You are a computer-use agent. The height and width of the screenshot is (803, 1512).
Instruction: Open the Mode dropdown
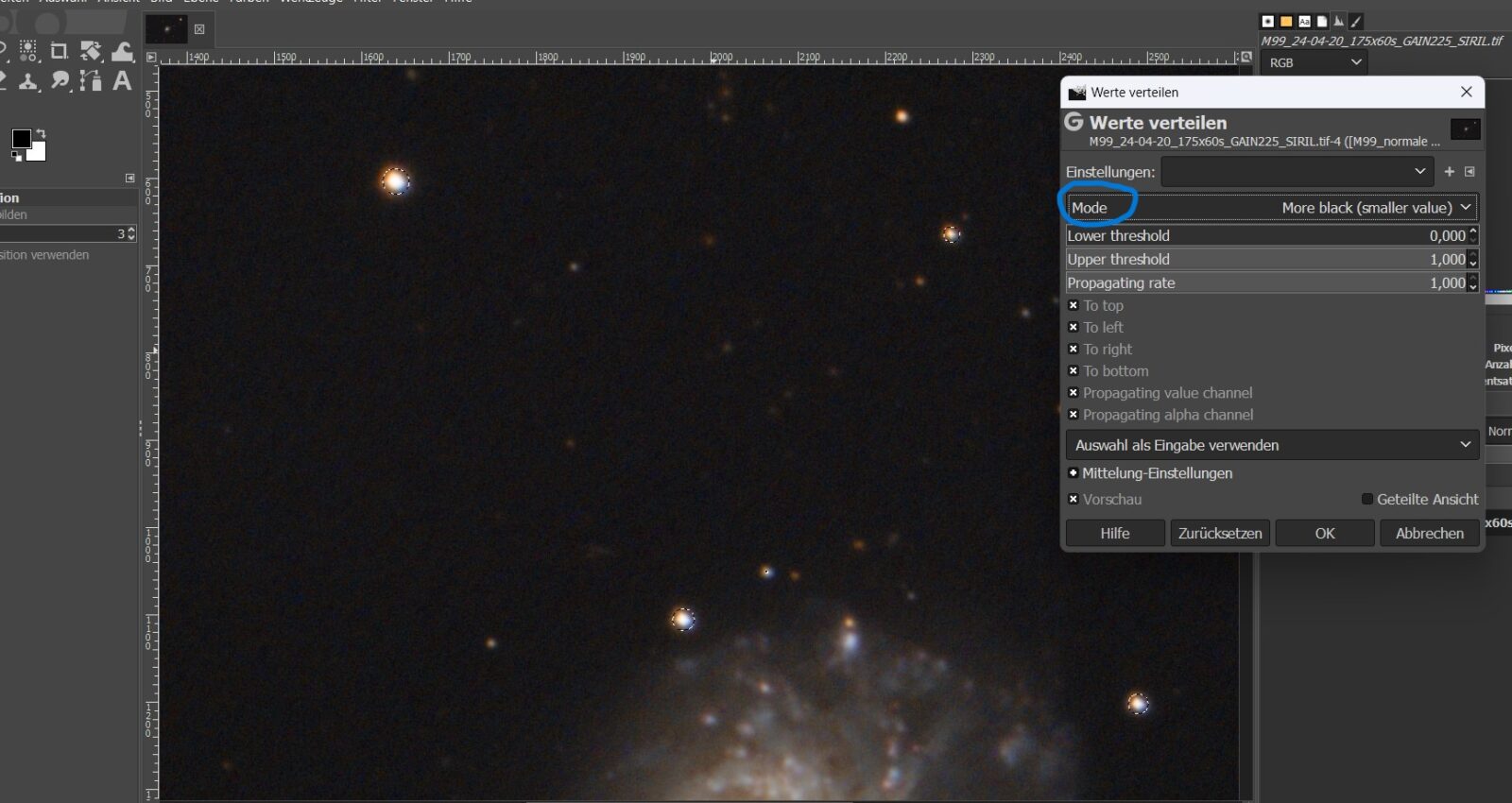(x=1272, y=207)
